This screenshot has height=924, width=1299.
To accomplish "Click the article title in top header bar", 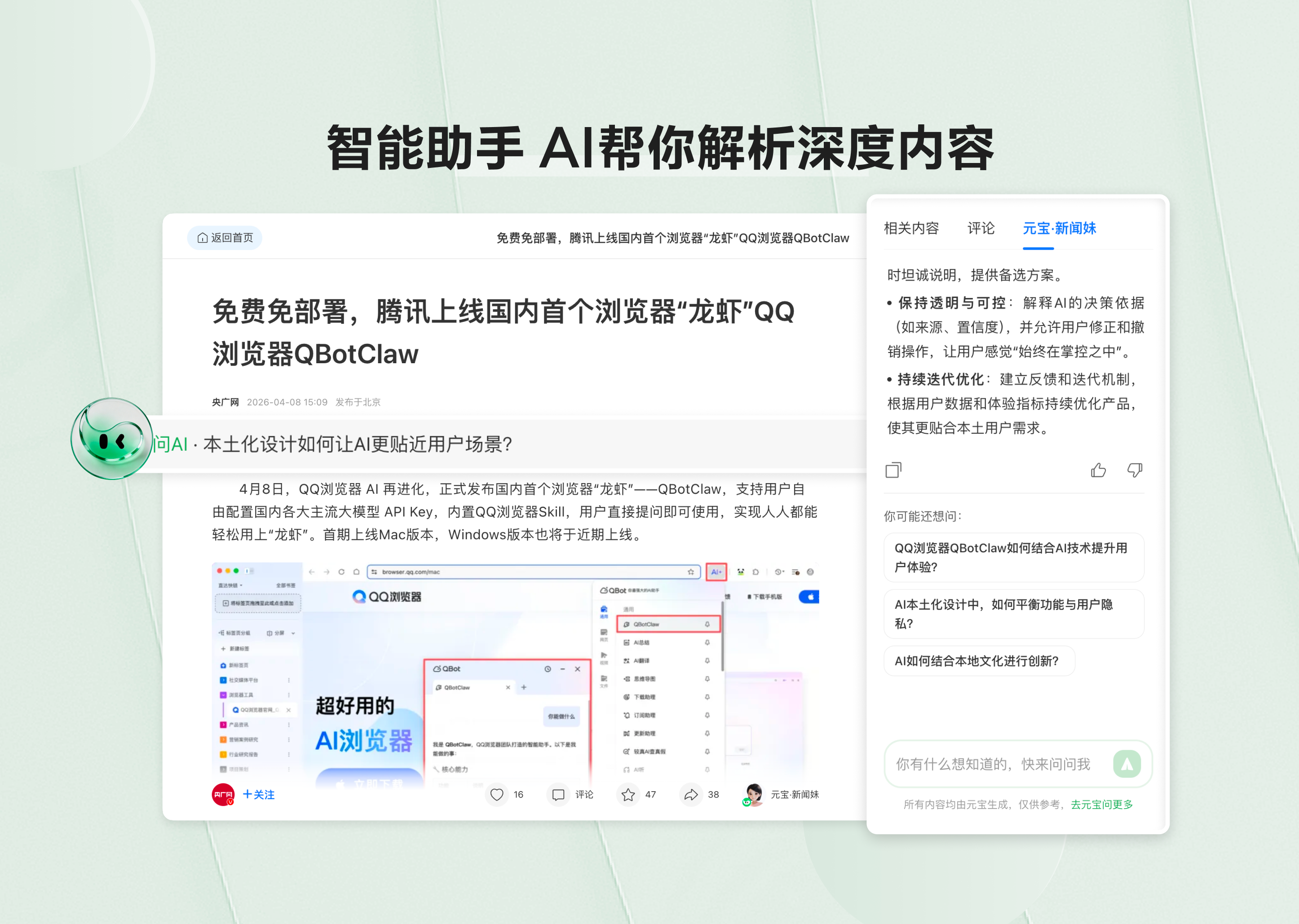I will (x=672, y=238).
